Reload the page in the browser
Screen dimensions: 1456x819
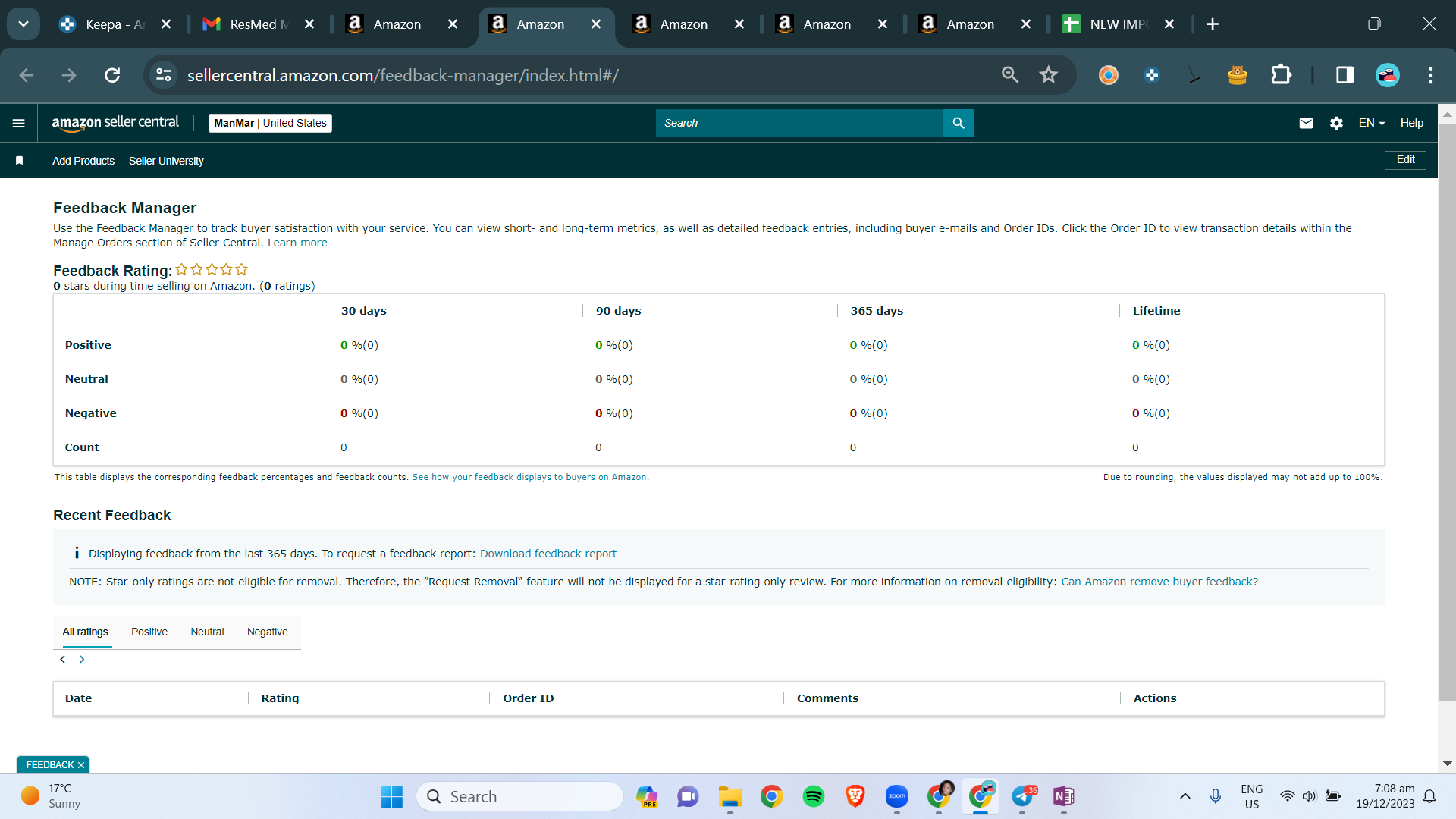[x=112, y=75]
